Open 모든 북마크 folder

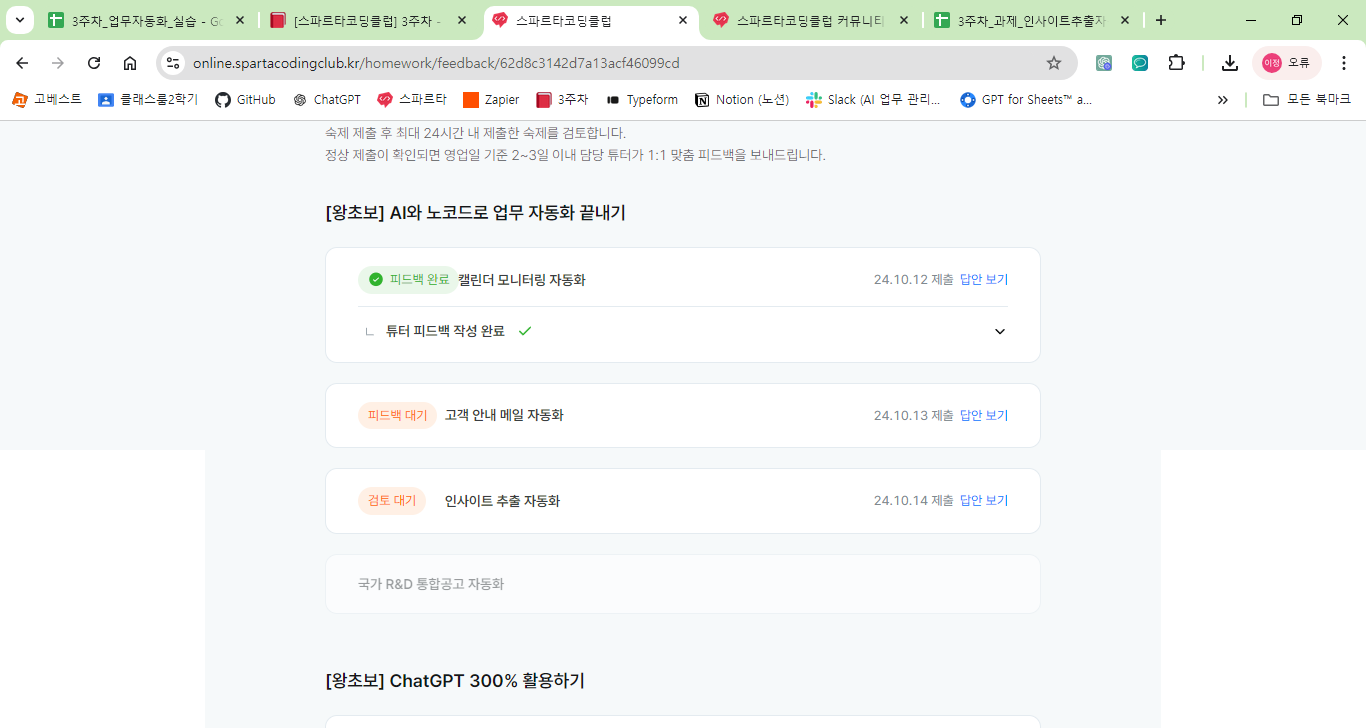(1307, 100)
